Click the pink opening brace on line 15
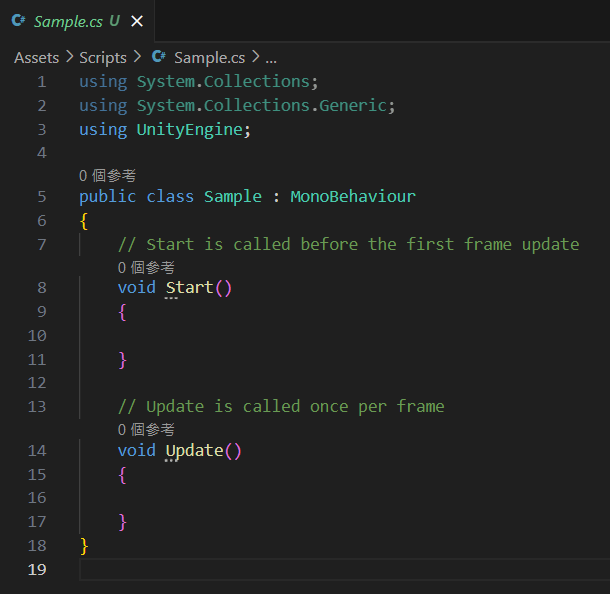Image resolution: width=610 pixels, height=594 pixels. point(122,475)
